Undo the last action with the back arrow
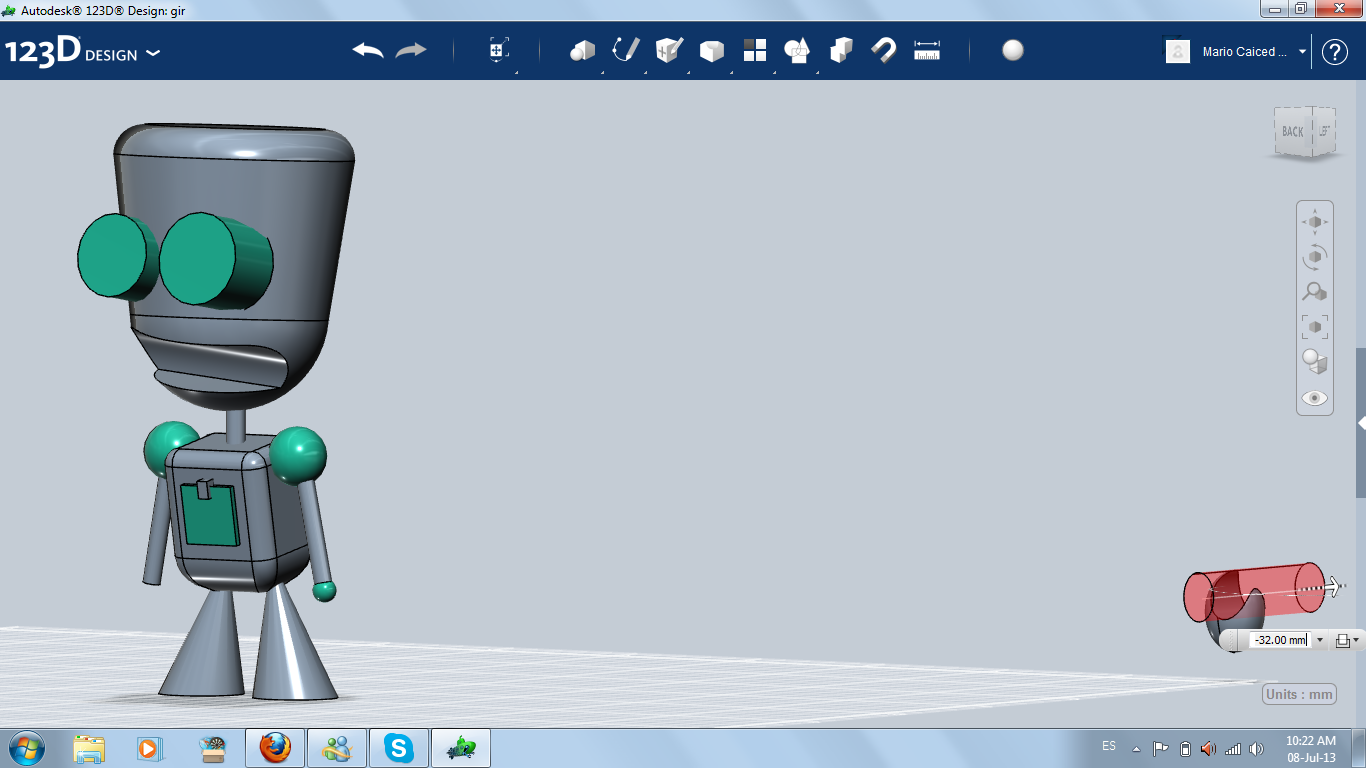The image size is (1366, 768). tap(368, 50)
